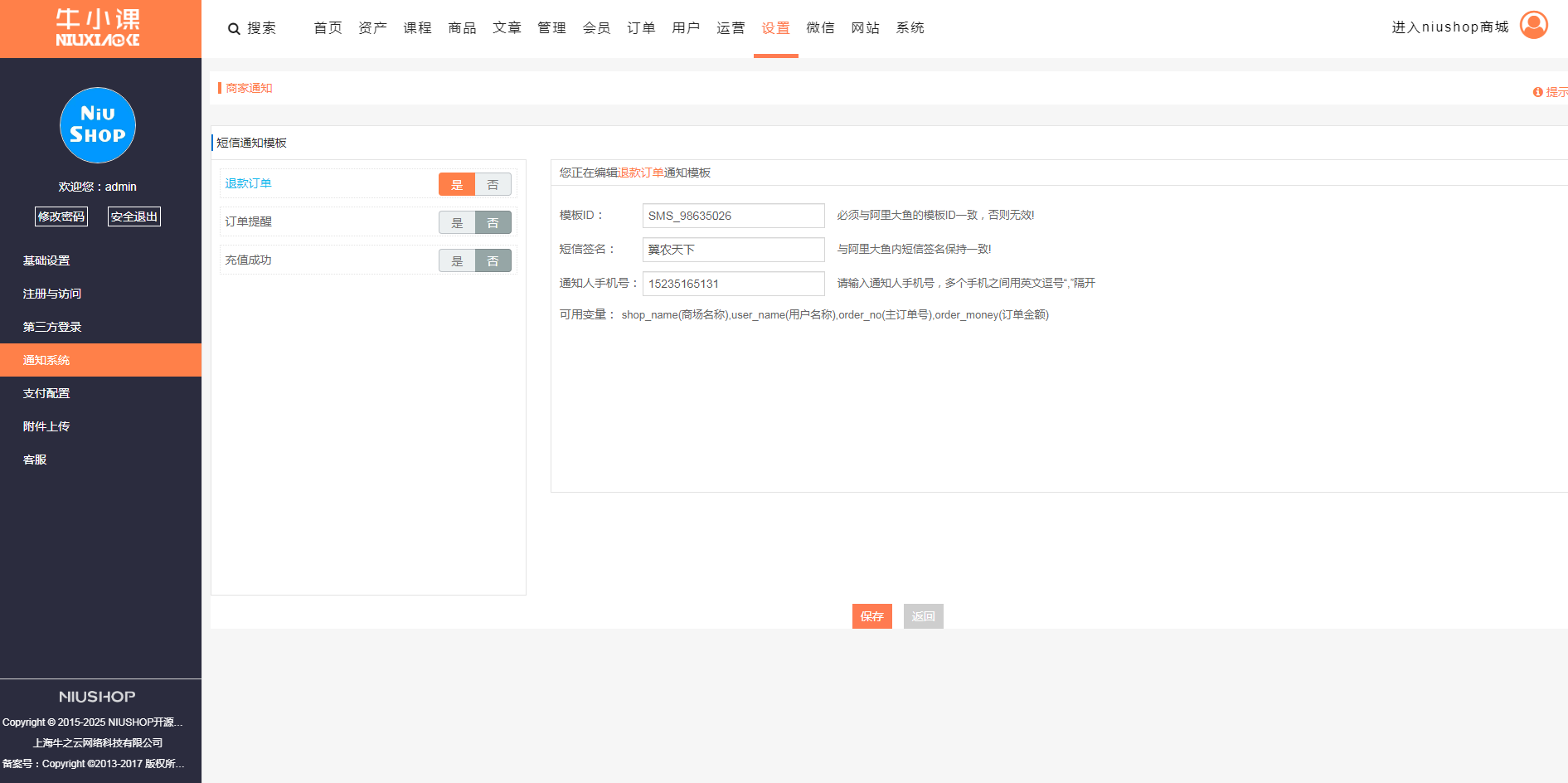Enable 充值成功 with 是 toggle
The image size is (1568, 783).
tap(457, 260)
